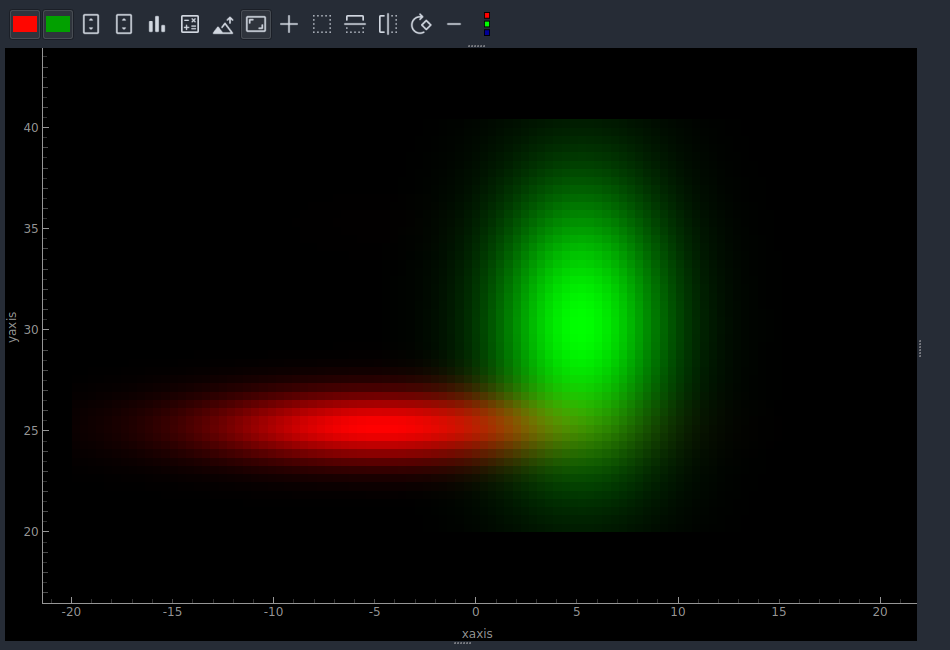Click the y-axis tick label 30

[x=31, y=330]
